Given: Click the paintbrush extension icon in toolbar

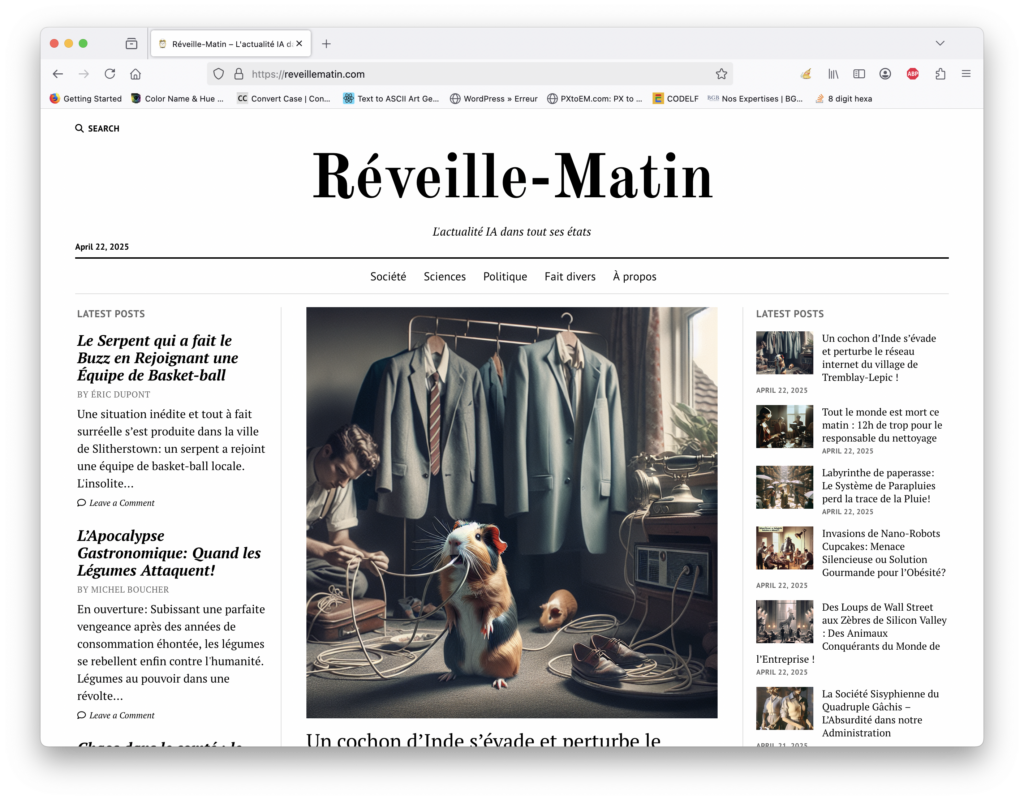Looking at the screenshot, I should click(x=806, y=74).
